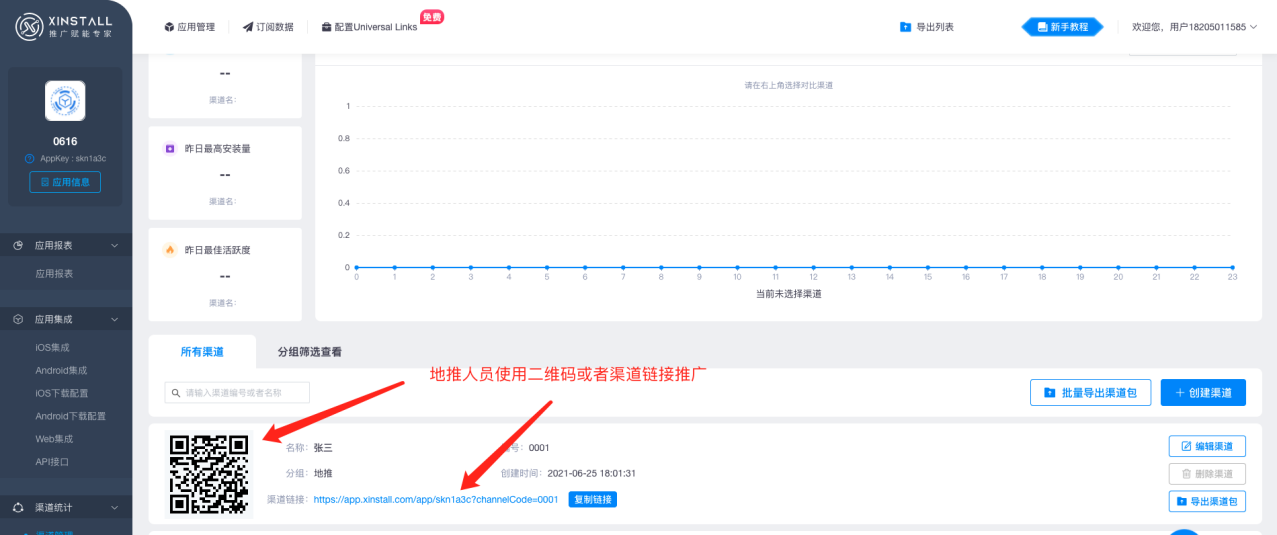Click the 删除渠道 button
1277x535 pixels.
click(x=1207, y=474)
